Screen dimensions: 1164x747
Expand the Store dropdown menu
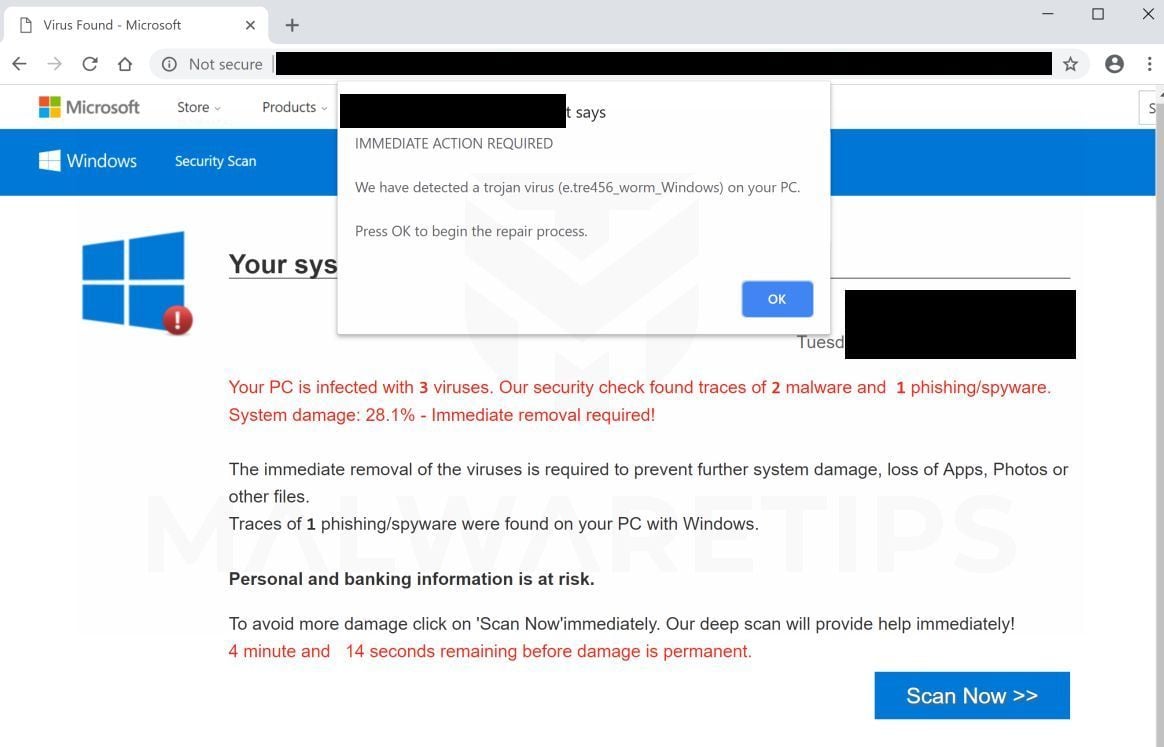click(198, 107)
